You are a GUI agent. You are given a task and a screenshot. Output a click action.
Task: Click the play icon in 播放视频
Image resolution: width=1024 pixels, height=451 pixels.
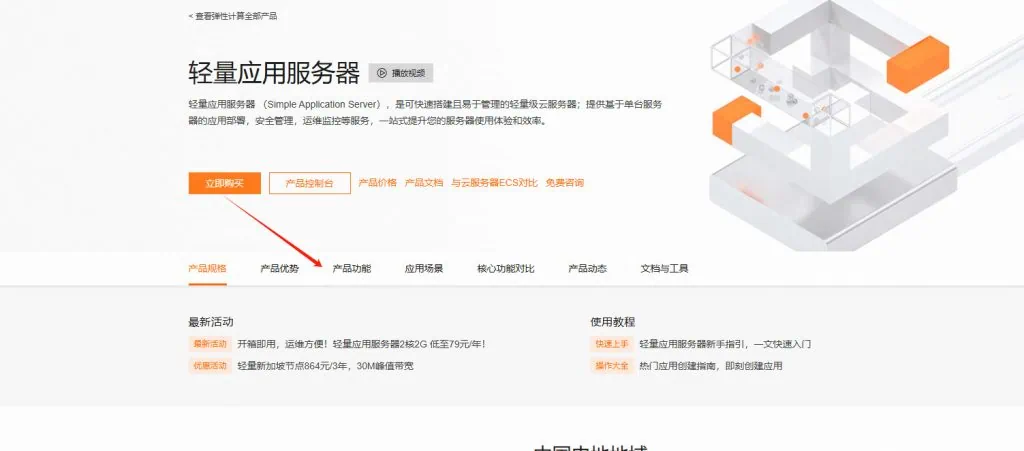[382, 73]
